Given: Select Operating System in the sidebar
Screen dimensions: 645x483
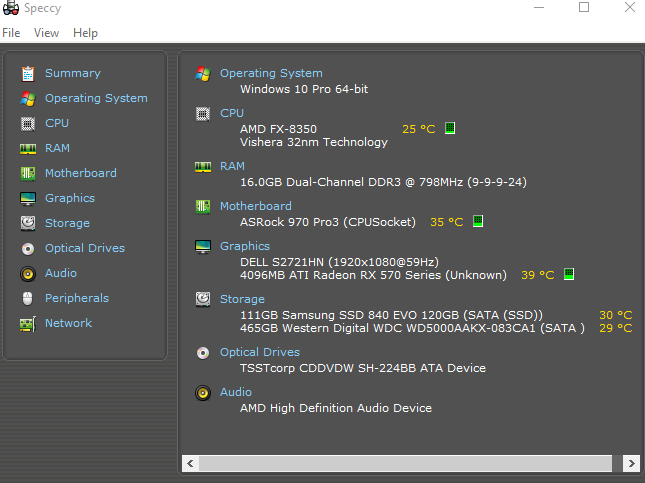Looking at the screenshot, I should click(x=96, y=98).
